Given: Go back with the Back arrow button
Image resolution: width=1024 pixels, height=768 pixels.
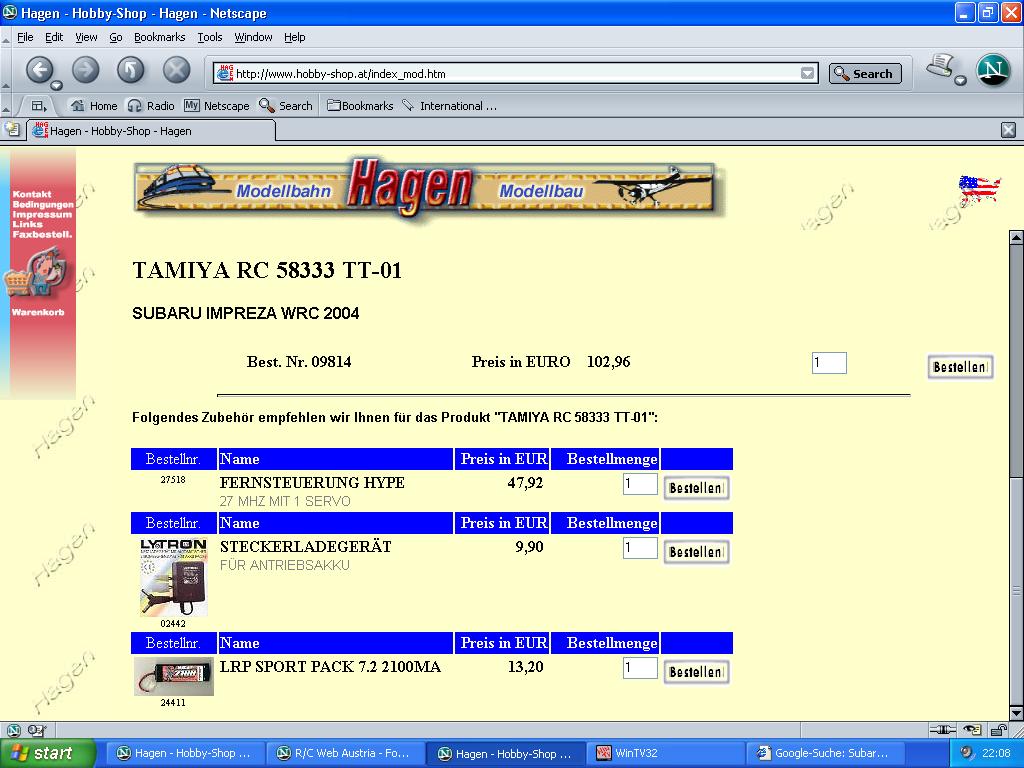Looking at the screenshot, I should [x=39, y=69].
